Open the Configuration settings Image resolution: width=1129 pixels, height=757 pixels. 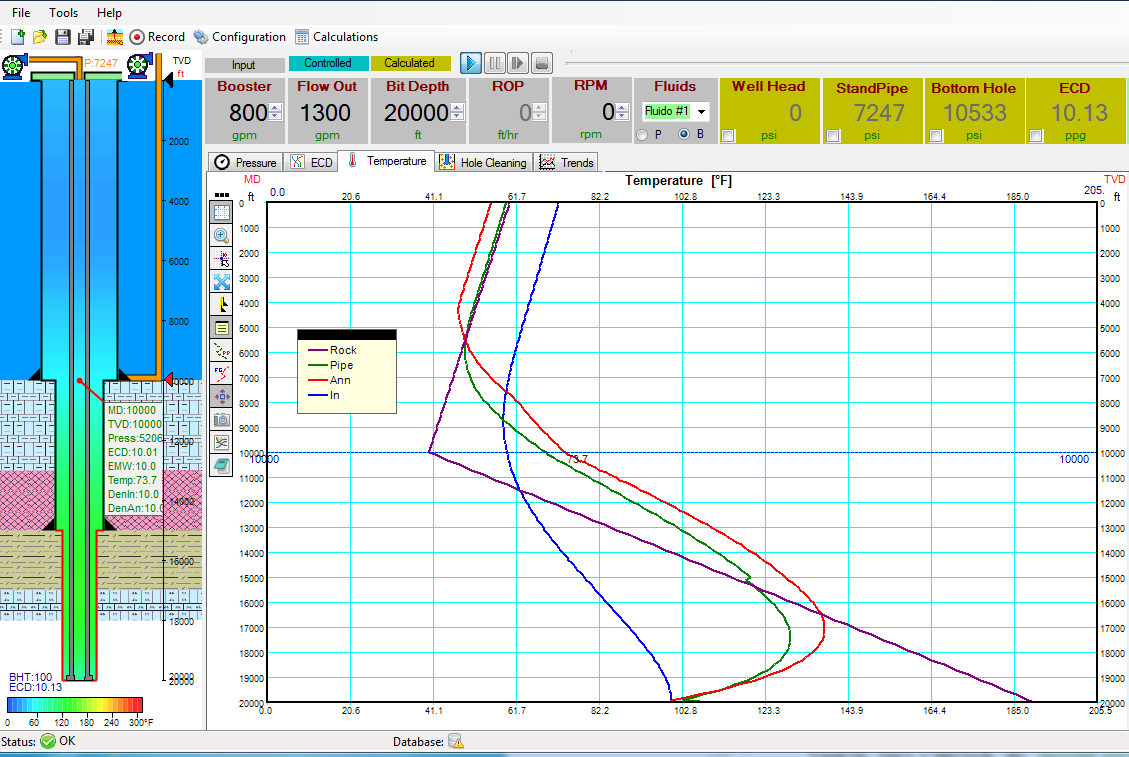click(239, 37)
